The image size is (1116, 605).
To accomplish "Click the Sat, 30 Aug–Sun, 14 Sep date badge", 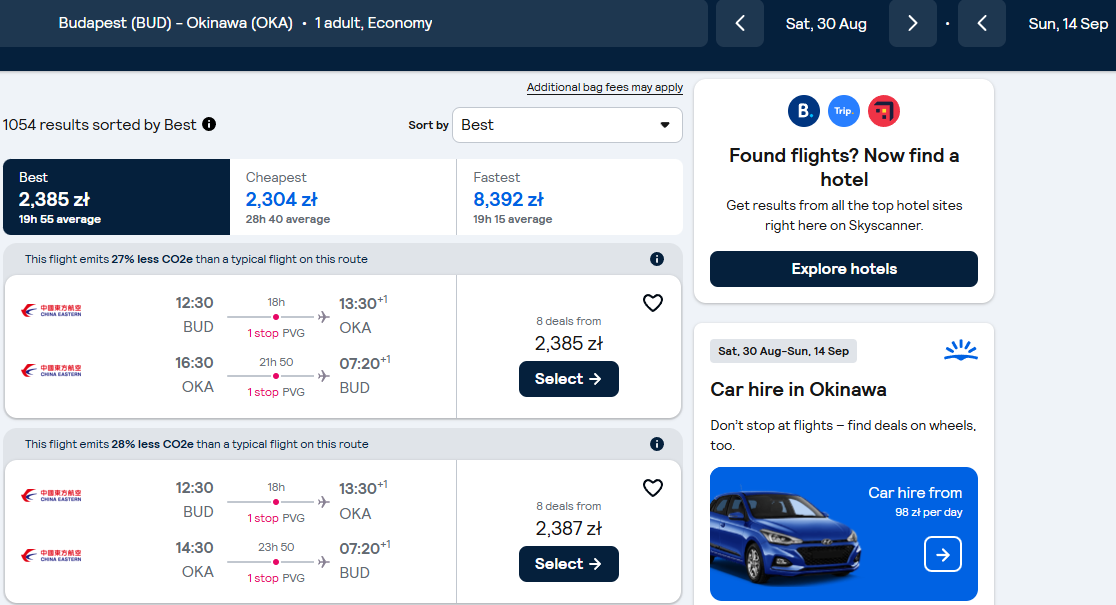I will tap(784, 351).
